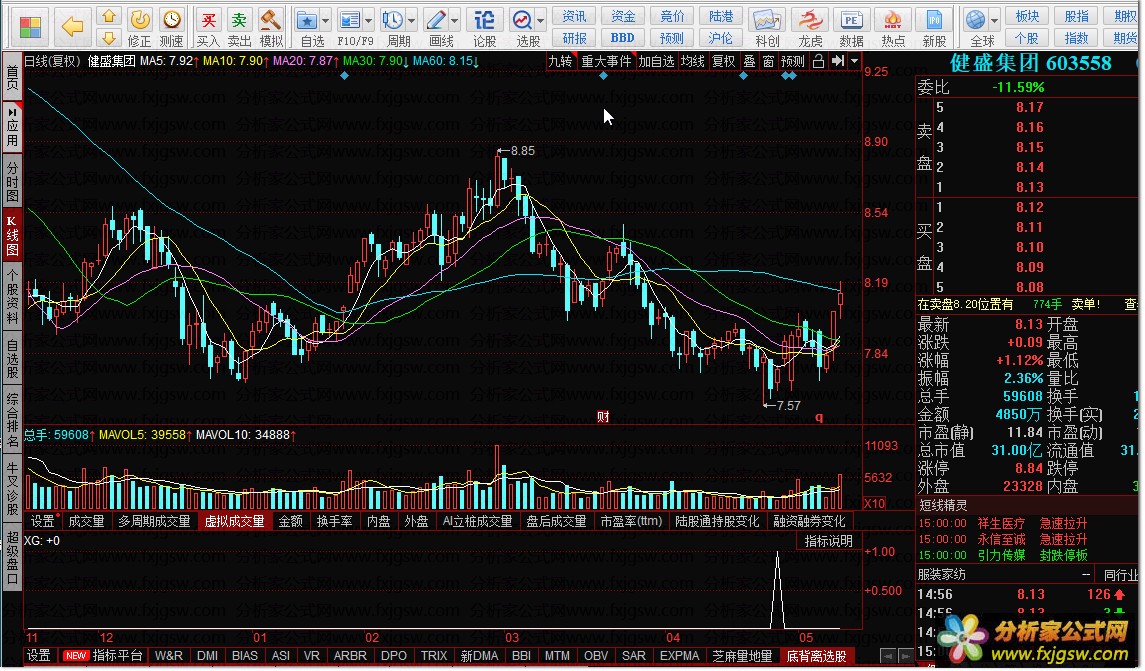Click the 卖出 sell icon
Screen dimensions: 1145x671
240,28
